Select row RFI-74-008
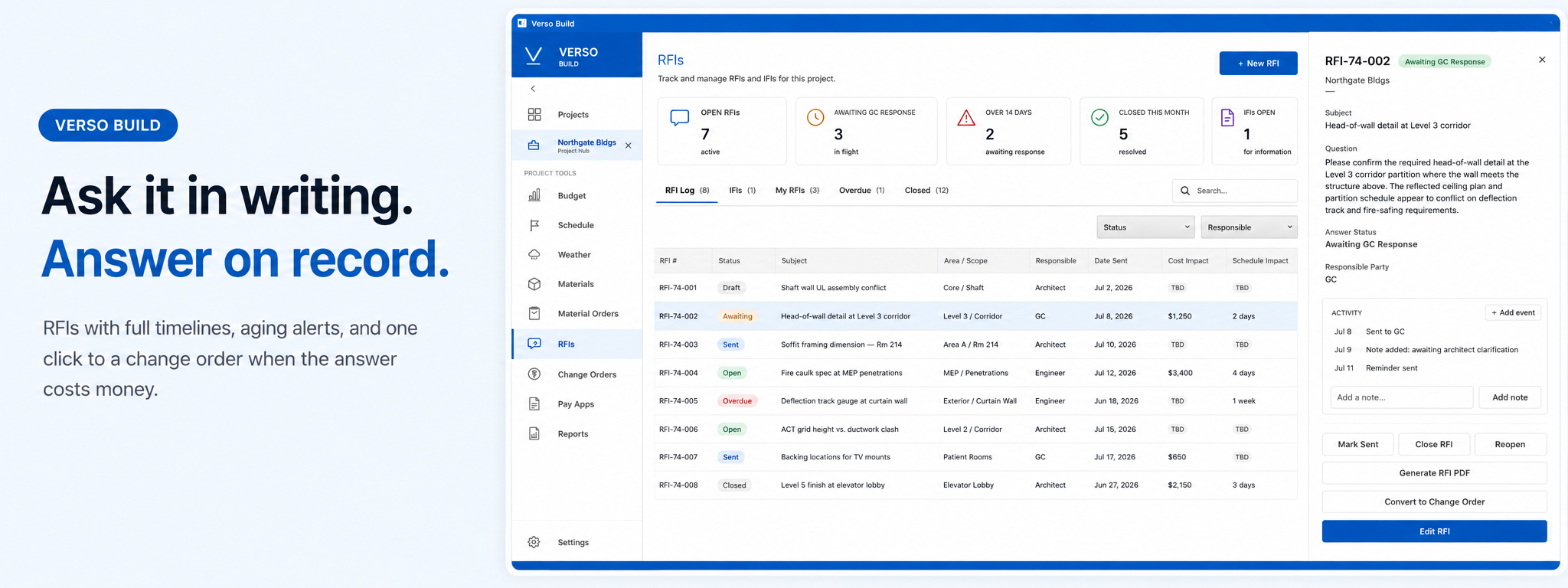This screenshot has height=588, width=1568. 975,485
